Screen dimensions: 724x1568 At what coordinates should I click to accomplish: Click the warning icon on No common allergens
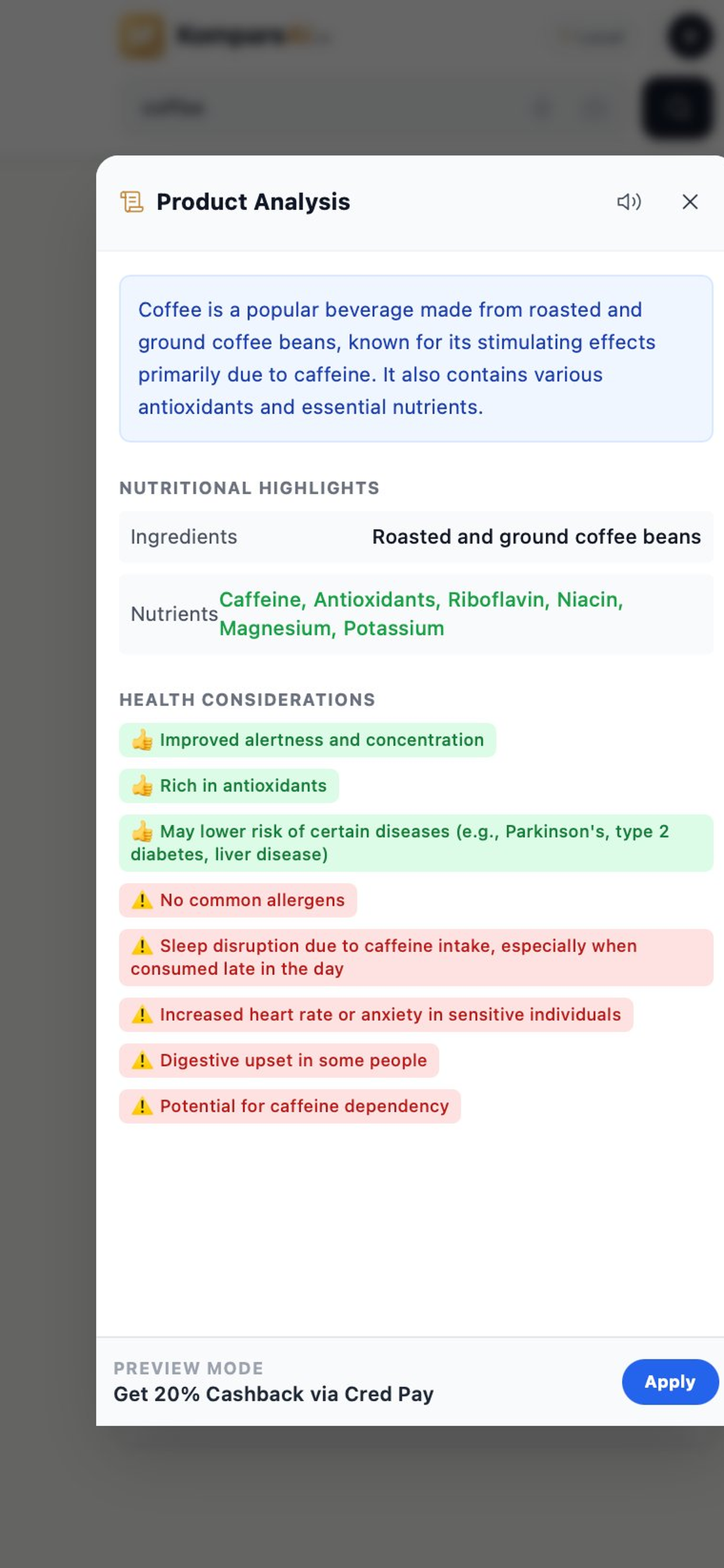(x=142, y=900)
